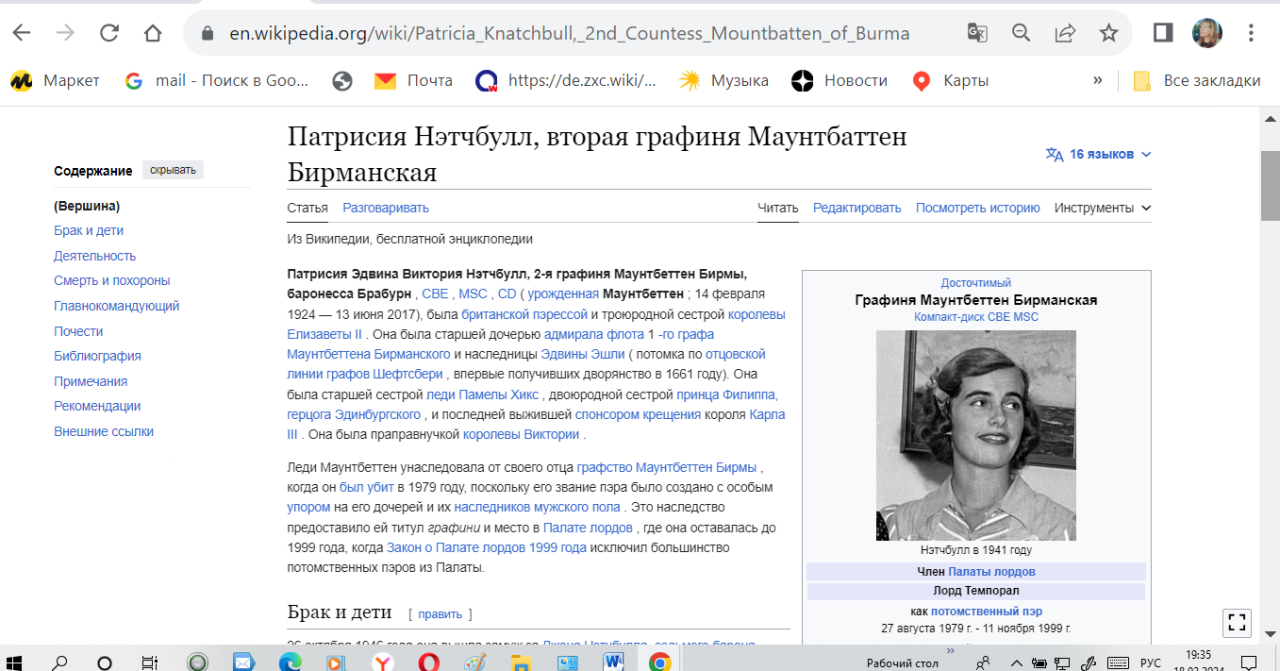The image size is (1280, 671).
Task: Open Chrome three-dot menu
Action: coord(1251,33)
